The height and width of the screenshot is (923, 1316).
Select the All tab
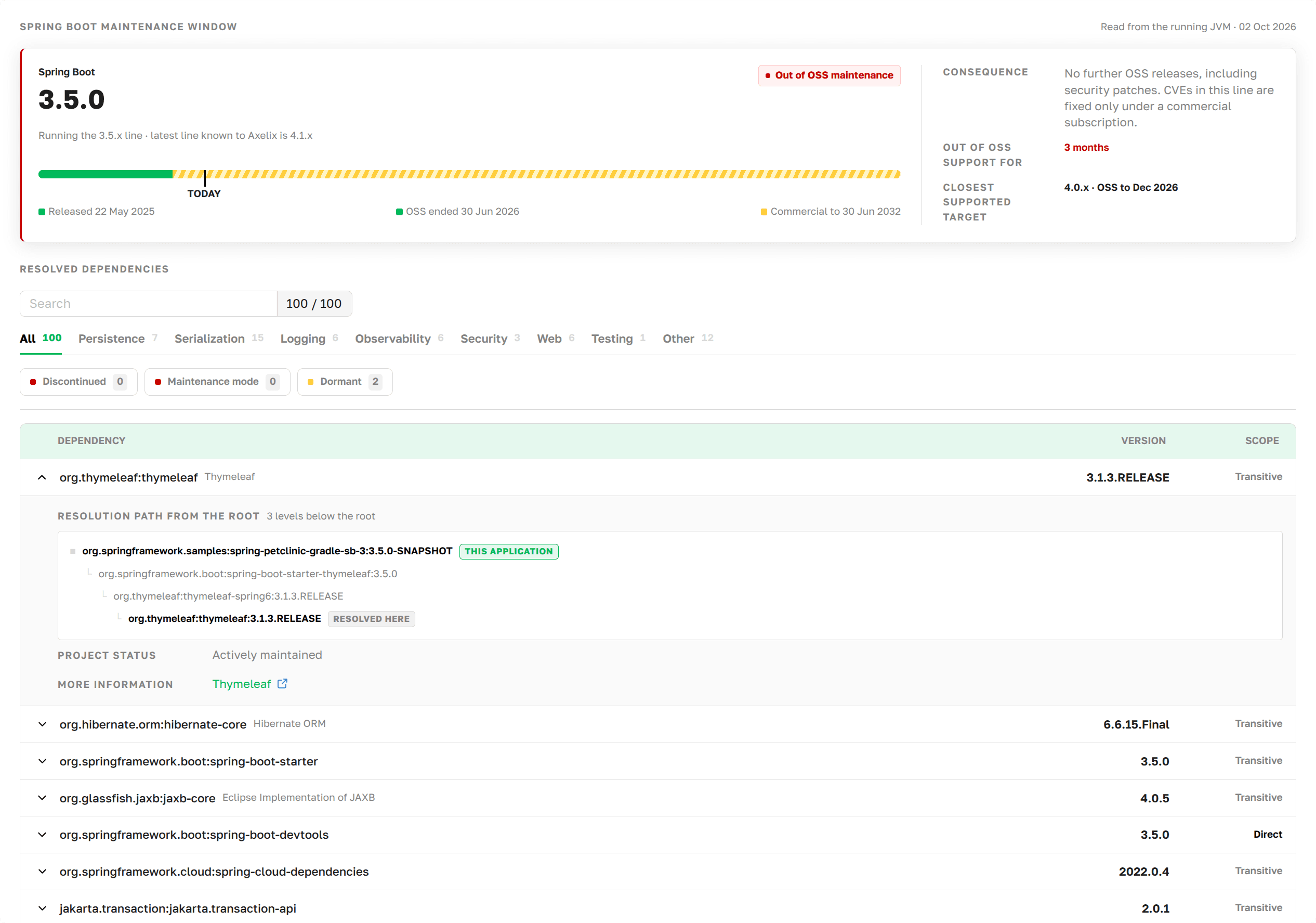click(41, 338)
